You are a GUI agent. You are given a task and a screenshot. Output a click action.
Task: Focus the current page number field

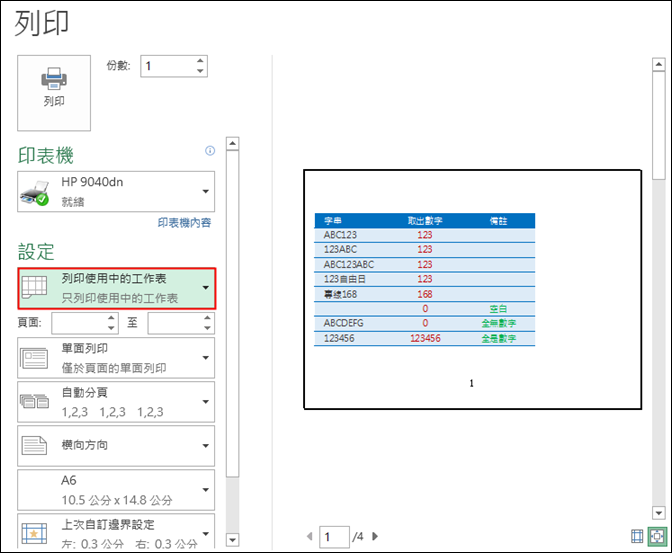click(334, 537)
